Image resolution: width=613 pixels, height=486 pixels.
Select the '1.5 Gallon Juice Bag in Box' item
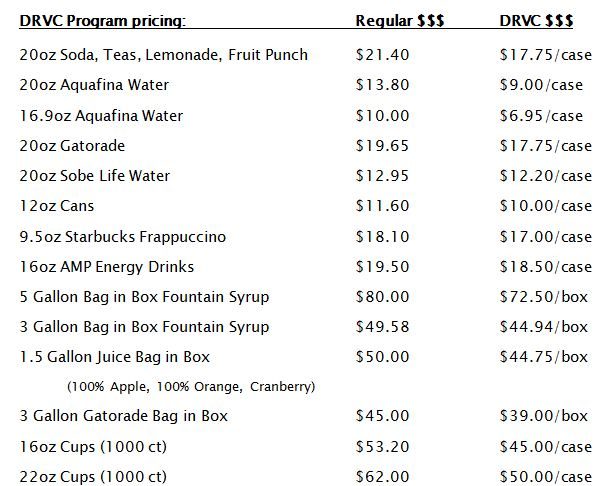pyautogui.click(x=115, y=357)
